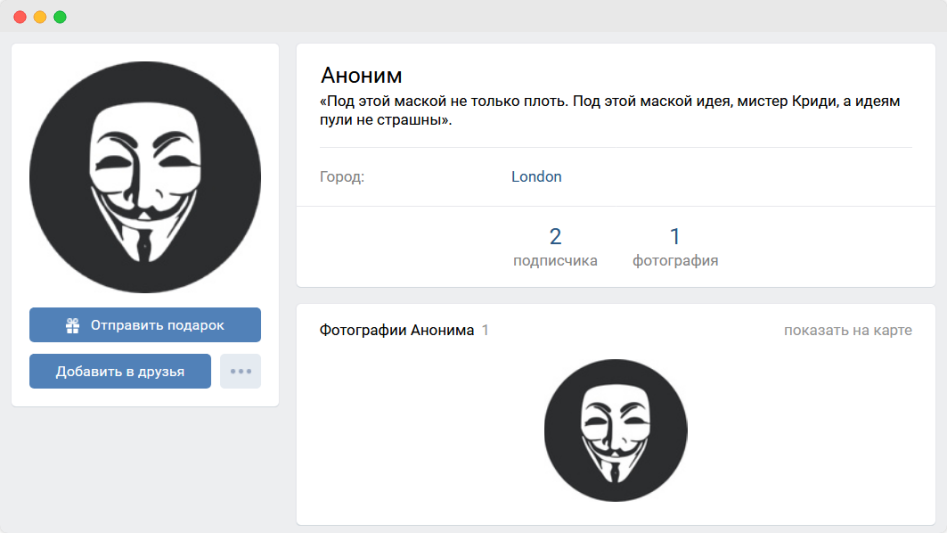This screenshot has width=947, height=533.
Task: Open the large Anonymous mask profile avatar
Action: coord(145,177)
